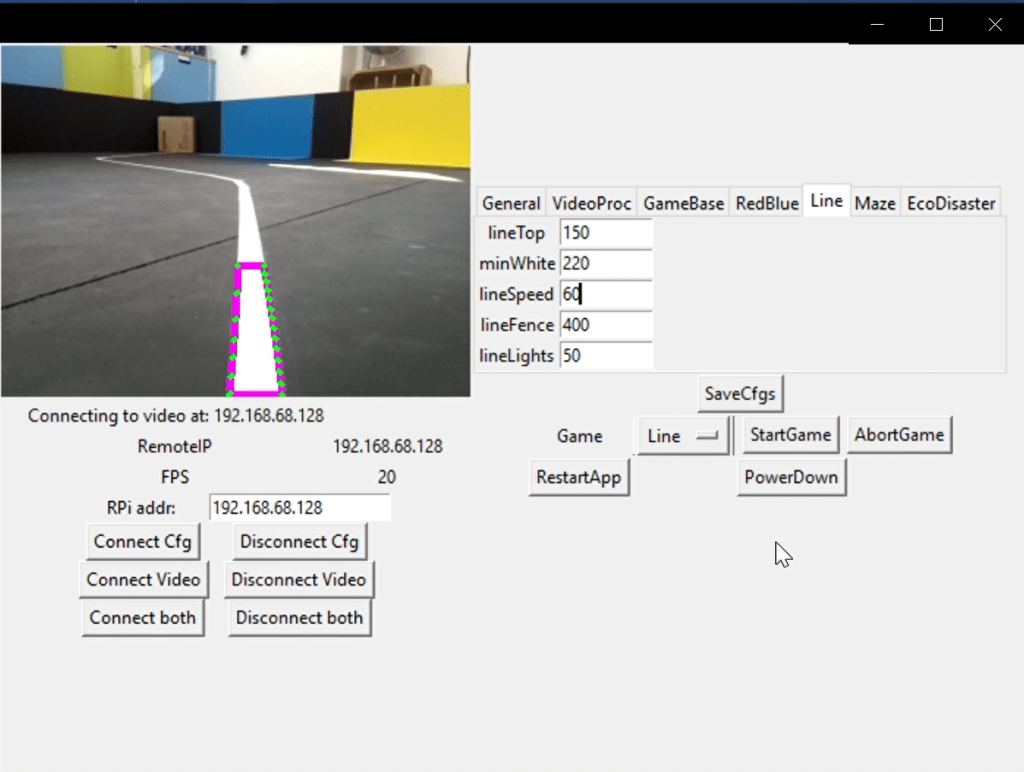Click the Disconnect both button
This screenshot has width=1024, height=772.
click(x=299, y=617)
